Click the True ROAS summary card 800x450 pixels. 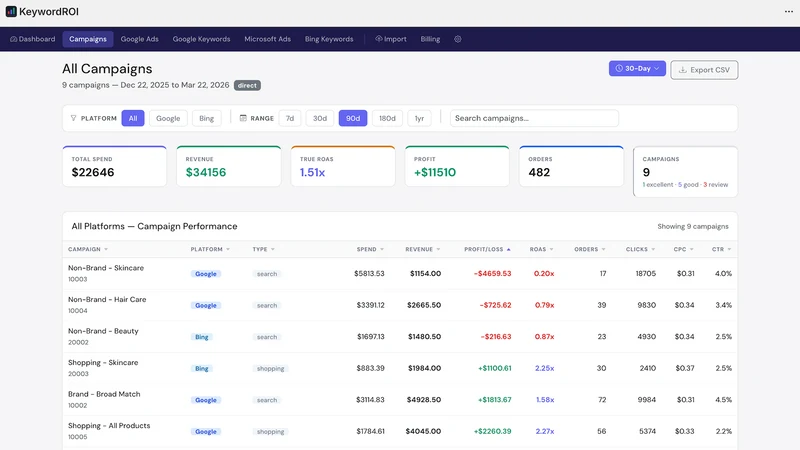[x=343, y=166]
